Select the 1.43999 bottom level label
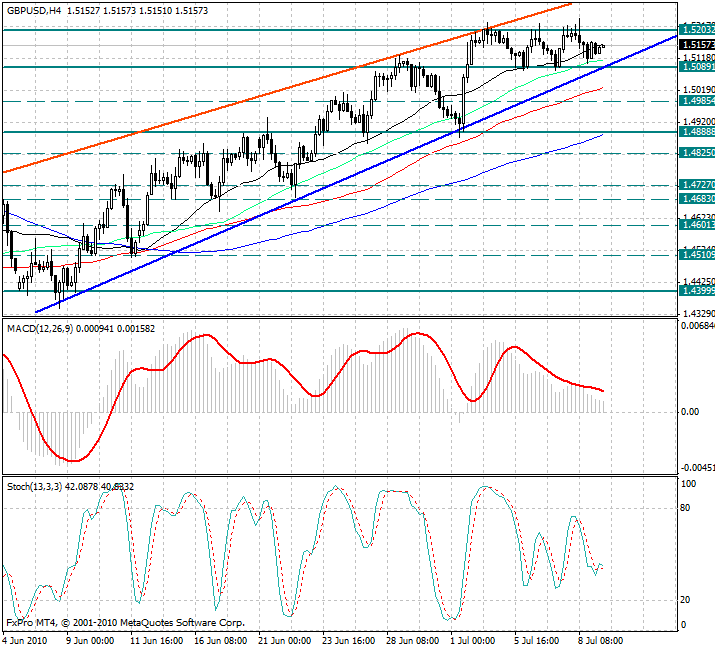 pos(697,290)
